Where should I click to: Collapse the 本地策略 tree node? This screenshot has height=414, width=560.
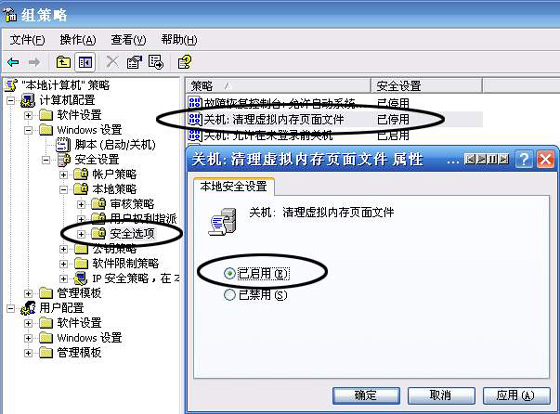point(64,189)
